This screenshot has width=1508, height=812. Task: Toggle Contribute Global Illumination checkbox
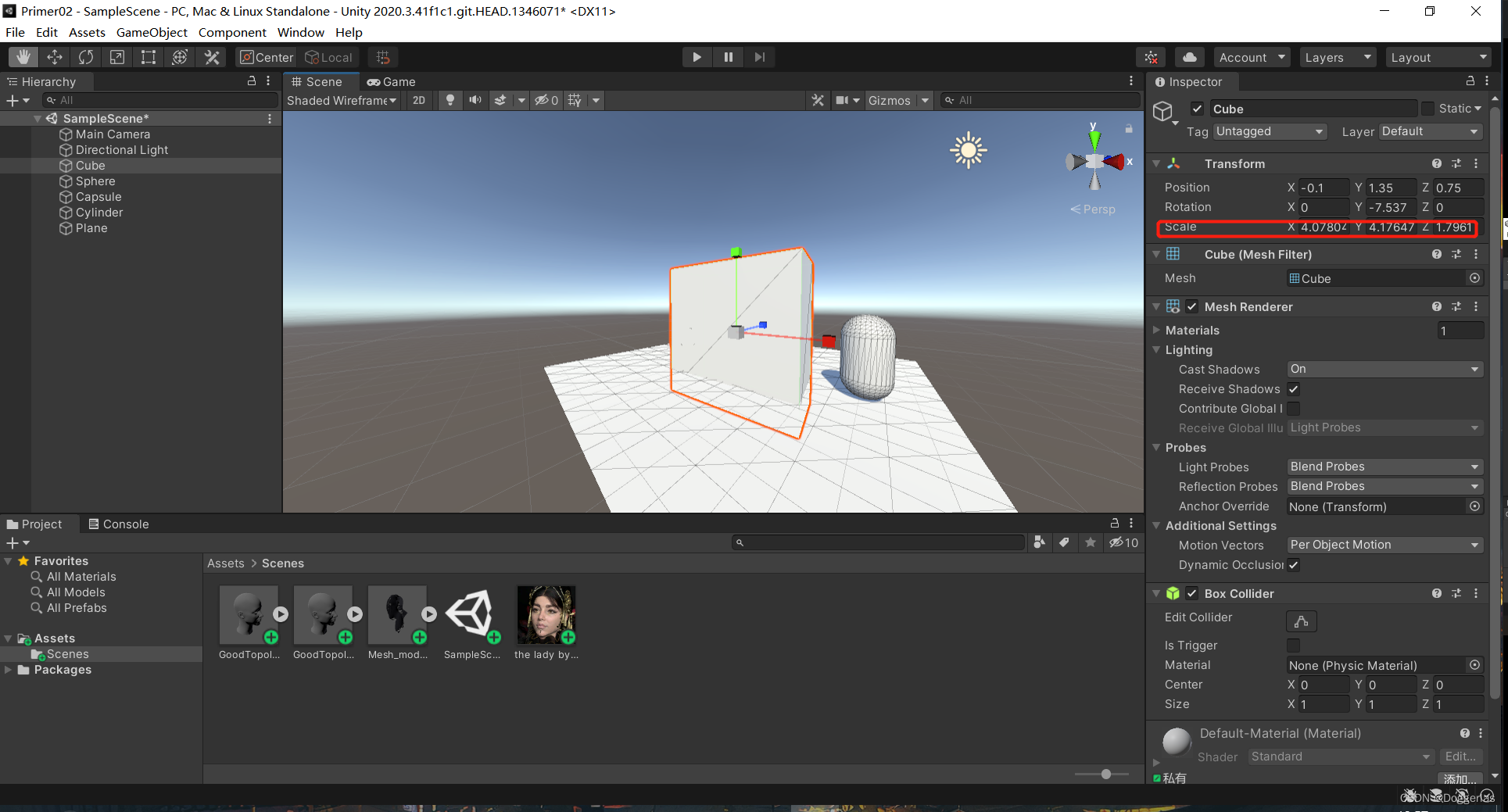click(x=1294, y=409)
